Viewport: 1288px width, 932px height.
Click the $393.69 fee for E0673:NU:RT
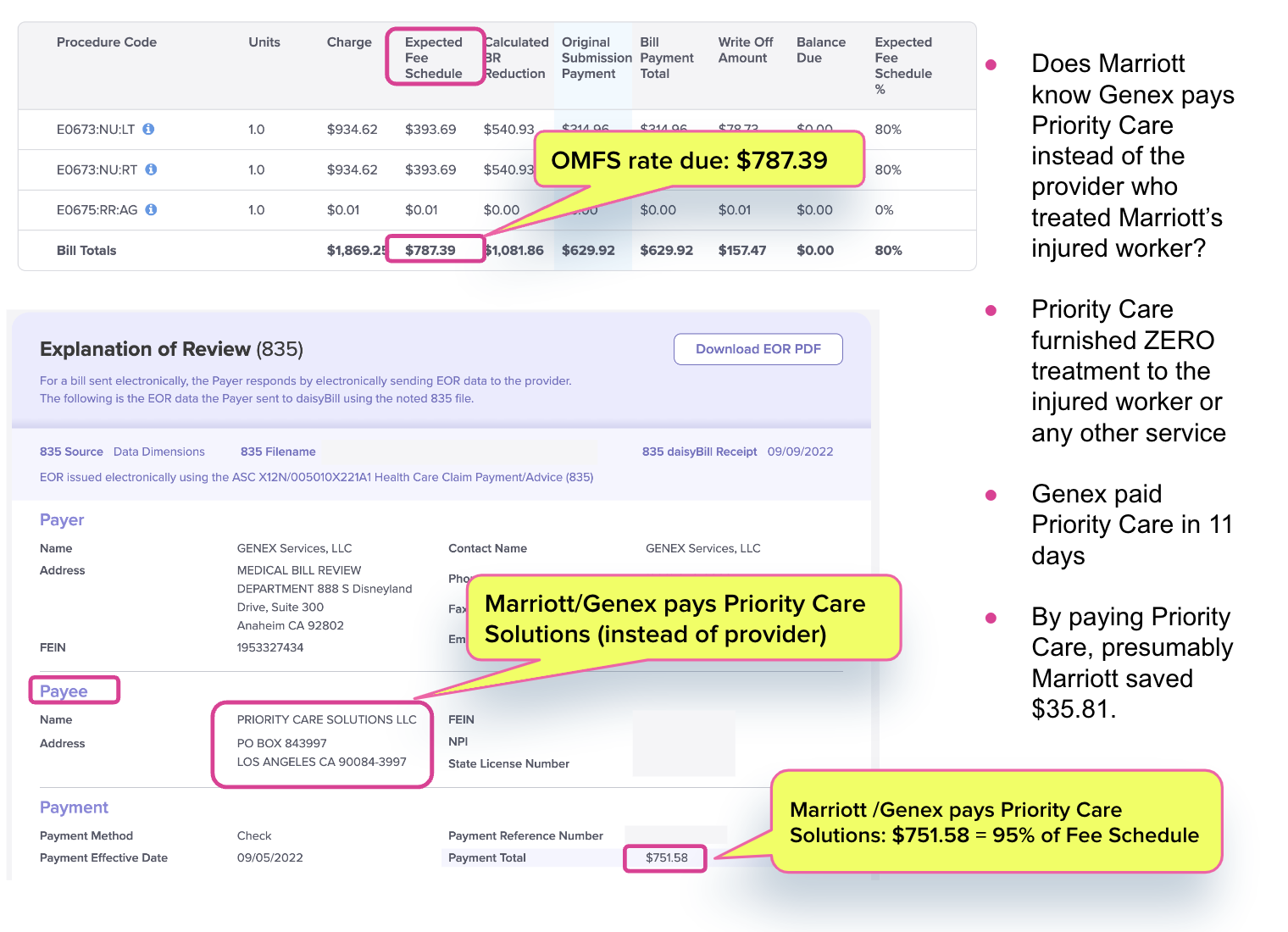[x=430, y=169]
